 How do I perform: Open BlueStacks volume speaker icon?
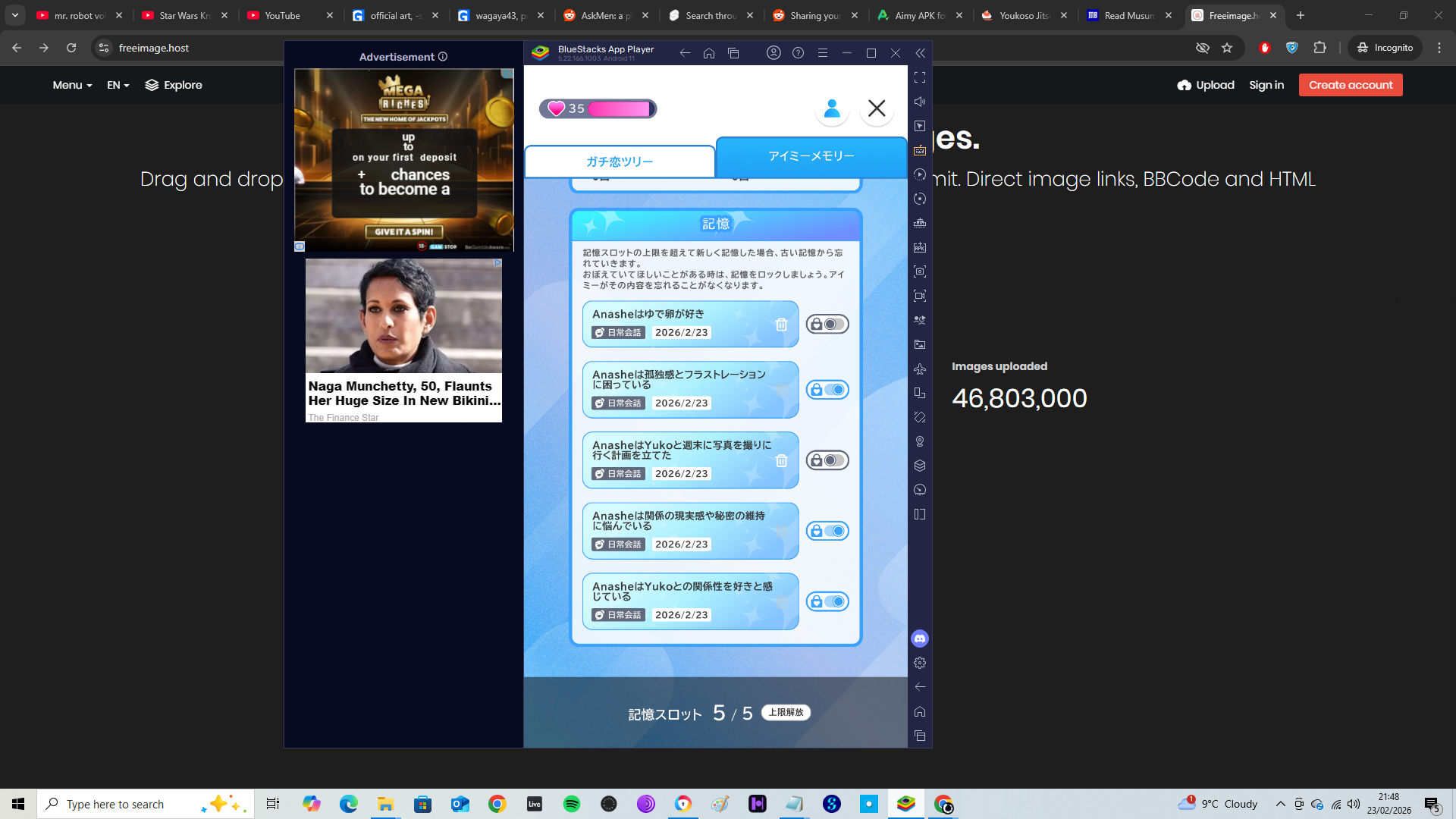[x=920, y=102]
